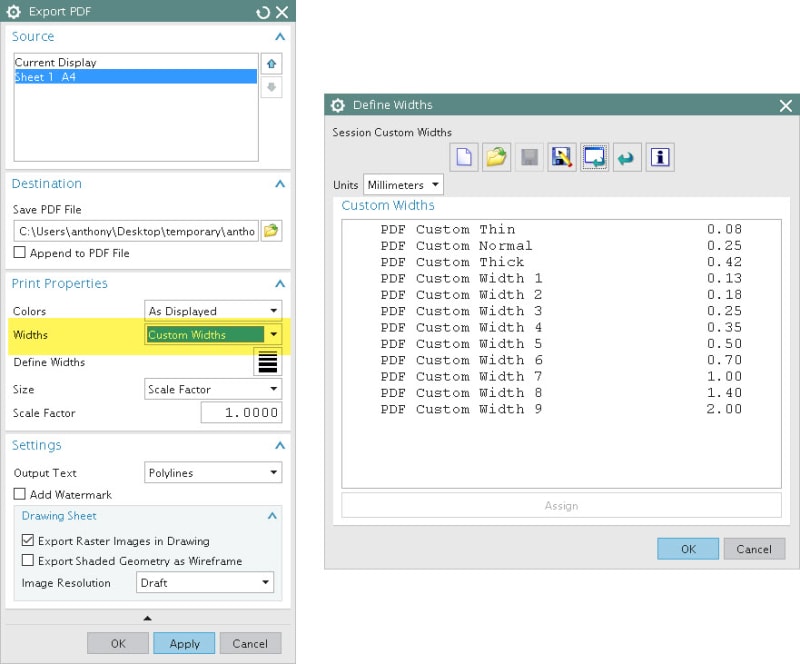Select PDF Custom Width 3 row
Screen dimensions: 800x664
561,311
